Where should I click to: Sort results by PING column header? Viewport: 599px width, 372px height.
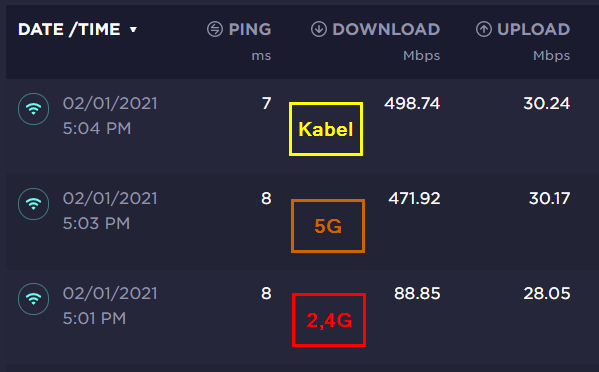tap(250, 29)
